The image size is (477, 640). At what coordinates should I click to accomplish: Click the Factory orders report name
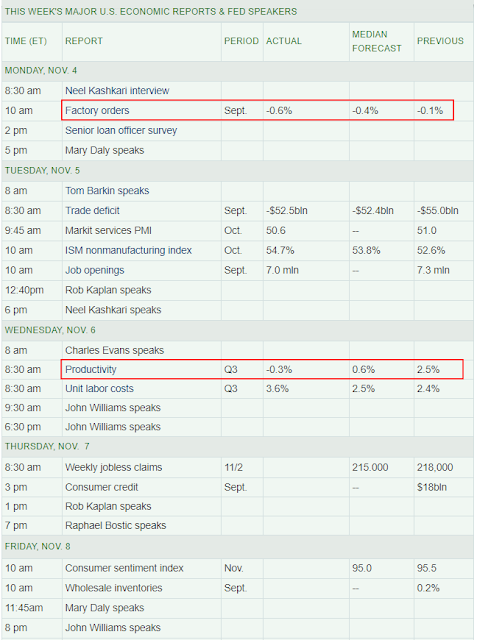[97, 111]
